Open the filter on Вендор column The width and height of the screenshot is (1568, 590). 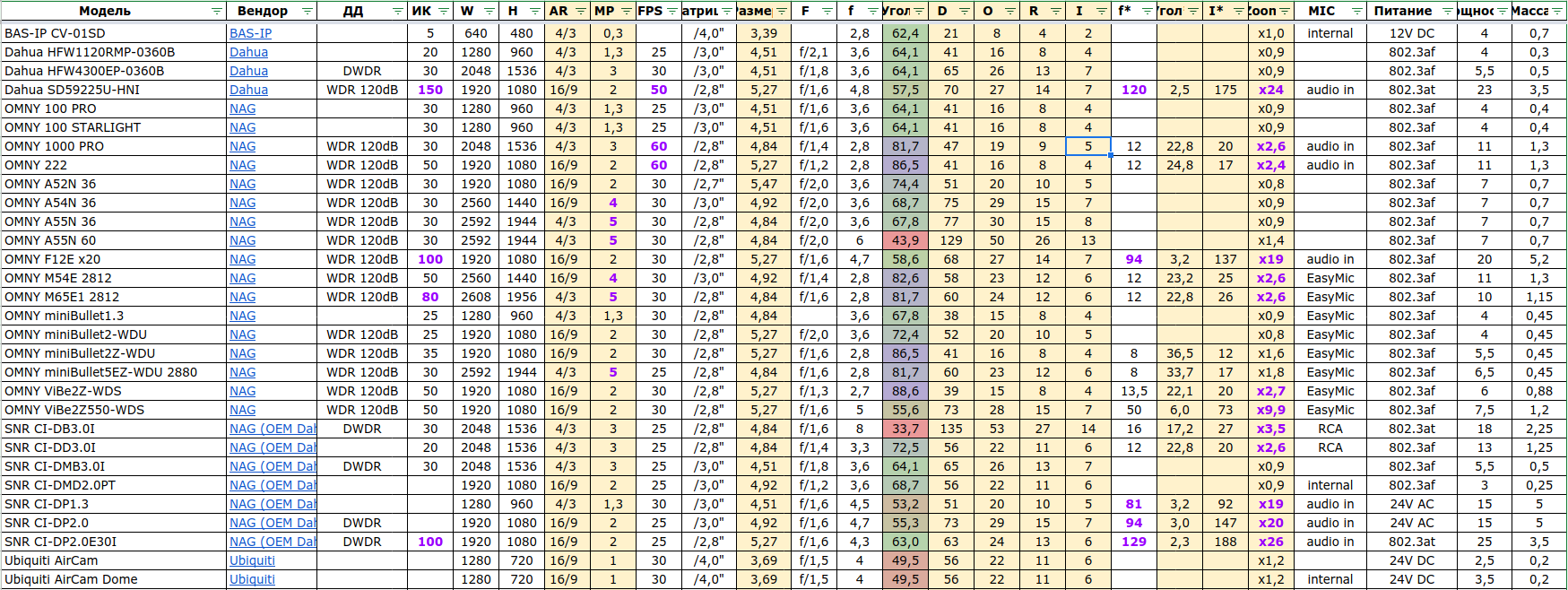click(308, 12)
